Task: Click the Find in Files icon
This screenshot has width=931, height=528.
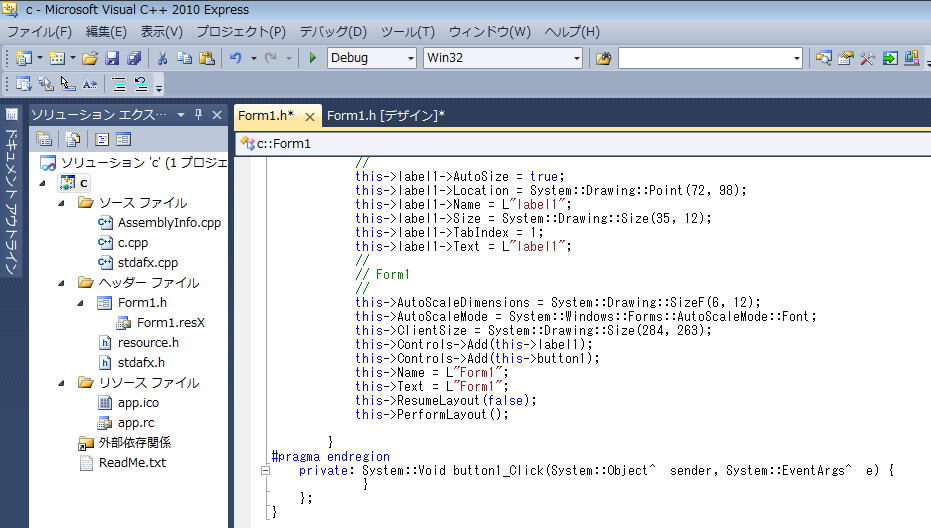Action: [603, 58]
